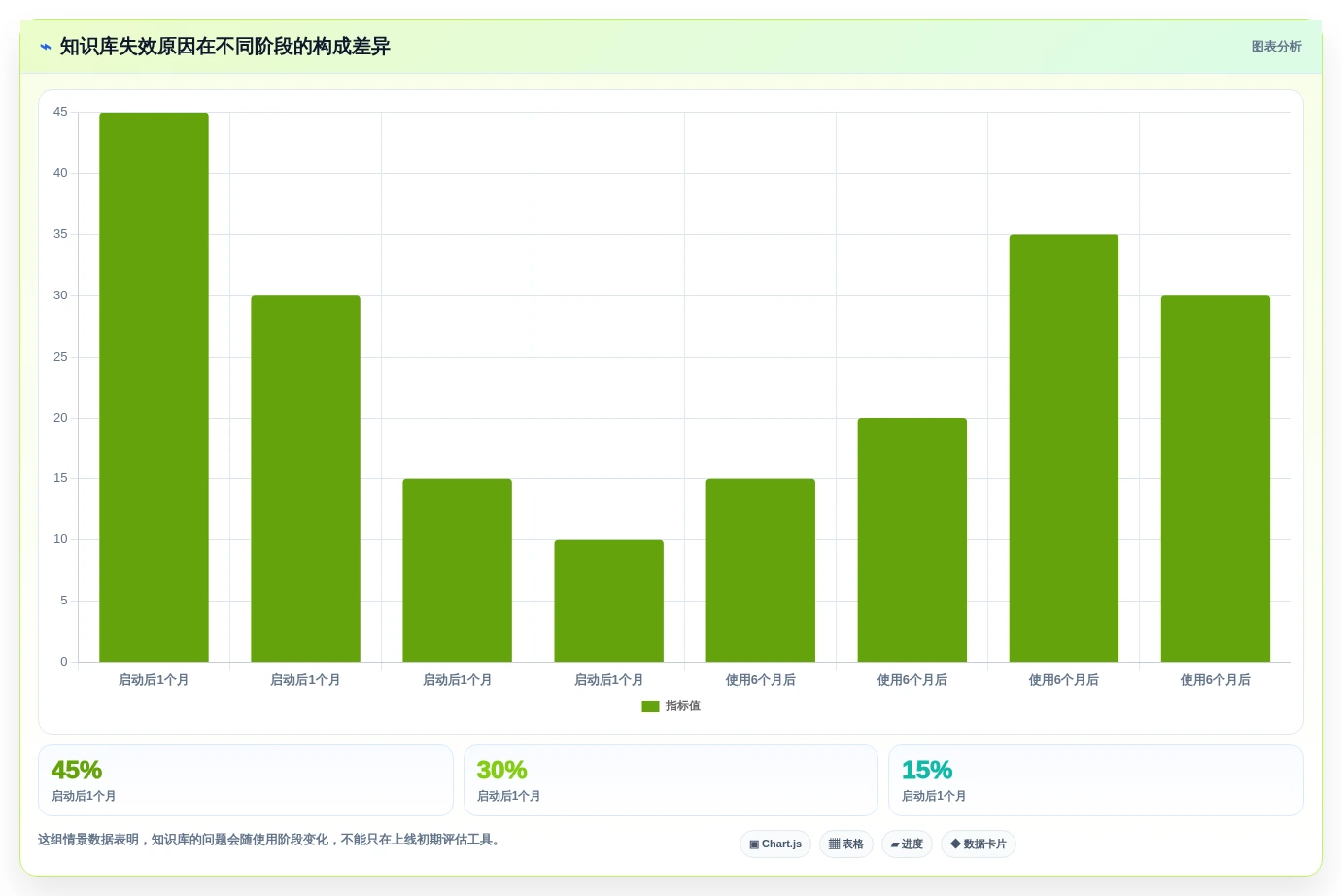Click the chart title 知识库失效原因在不同阶段的构成差异

pos(224,47)
